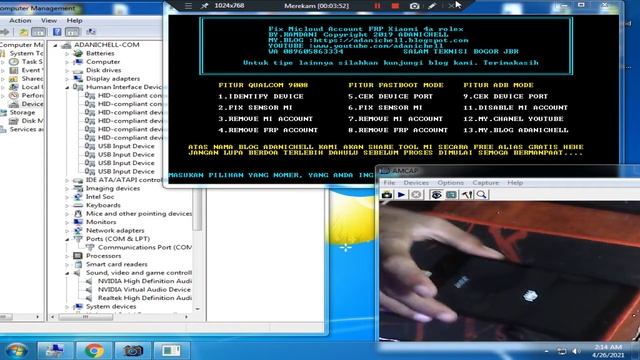Screen dimensions: 640x360
Task: Expand the Display adapters category
Action: [x=67, y=79]
